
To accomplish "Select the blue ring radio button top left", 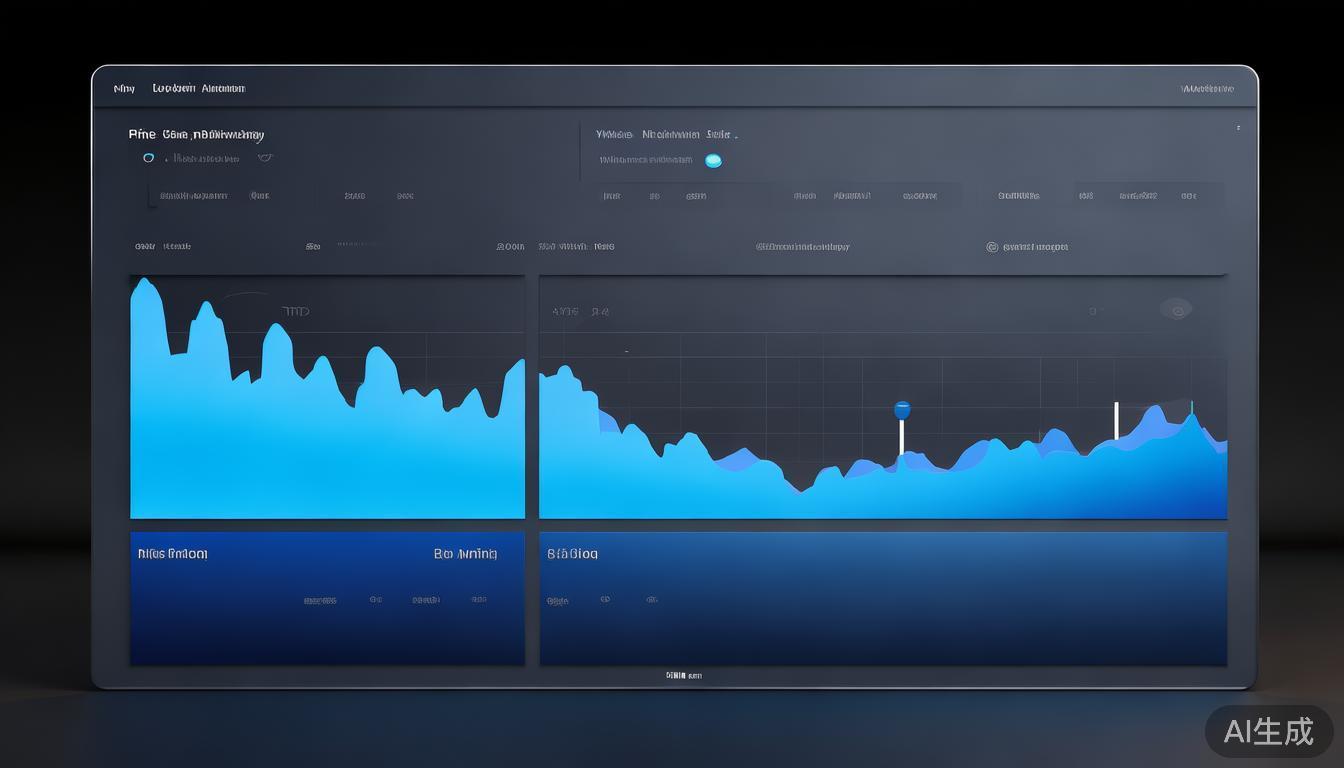I will [x=149, y=158].
